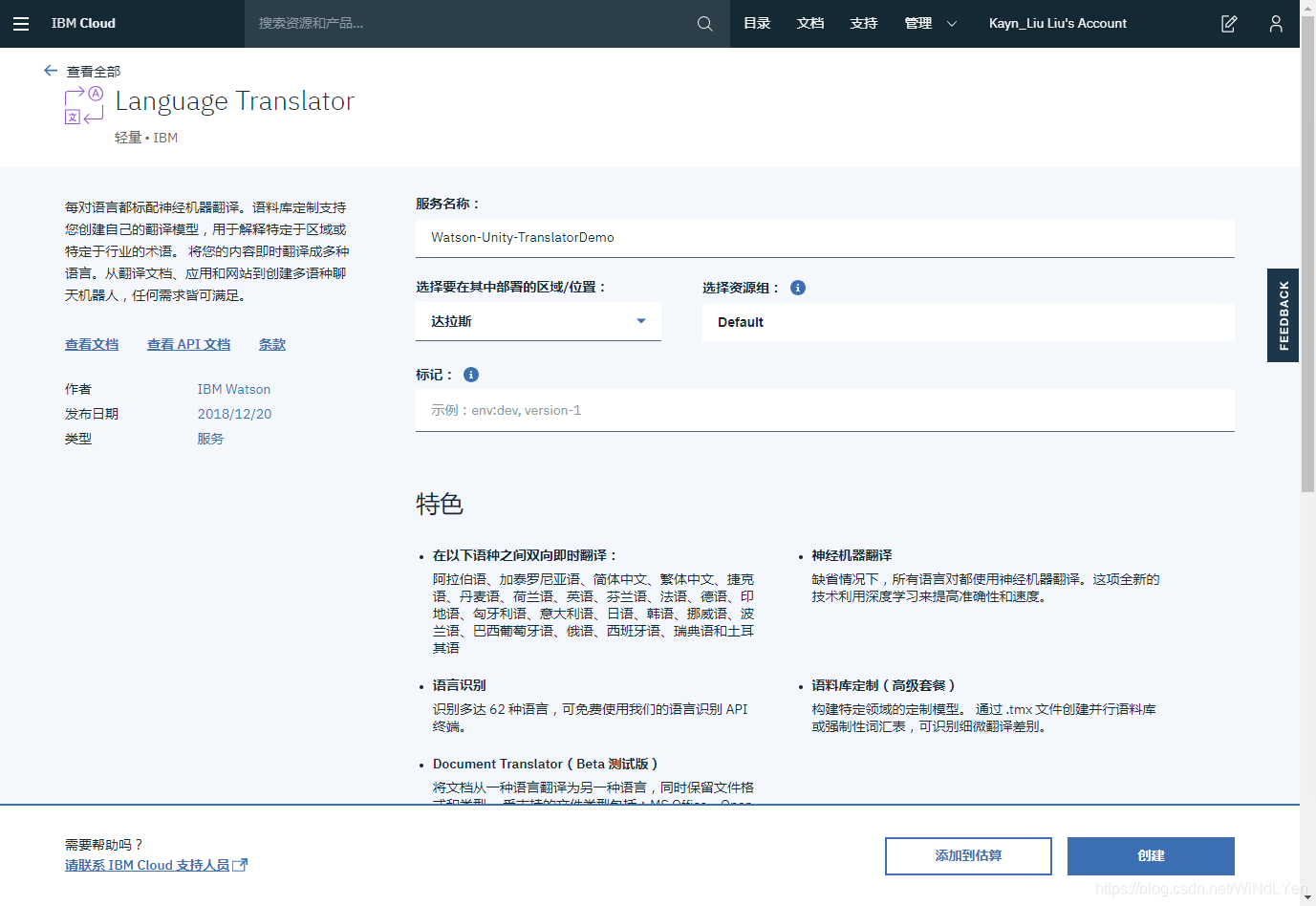Click the Default resource group field
The height and width of the screenshot is (906, 1316).
968,322
